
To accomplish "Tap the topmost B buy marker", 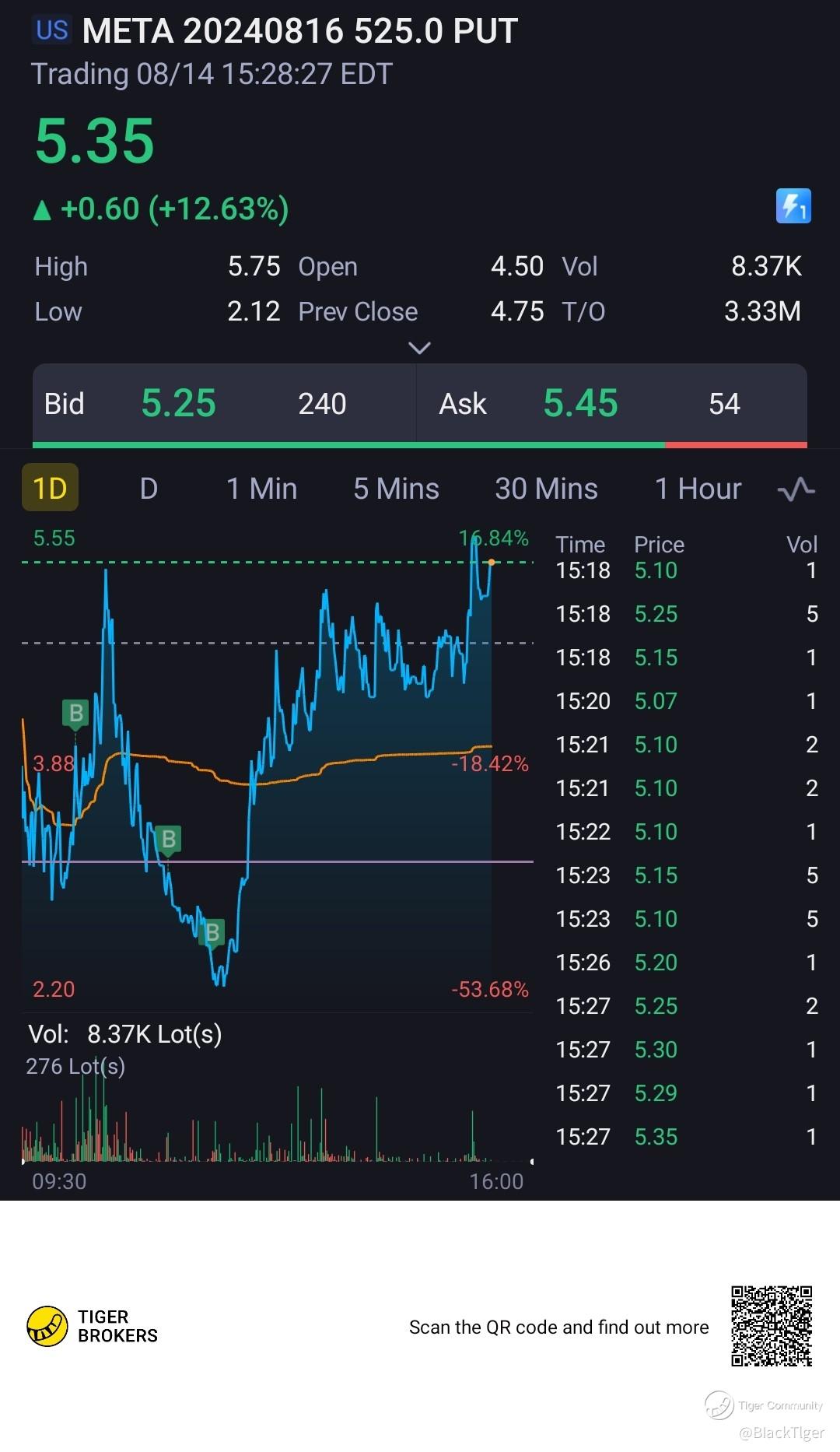I will pyautogui.click(x=75, y=713).
